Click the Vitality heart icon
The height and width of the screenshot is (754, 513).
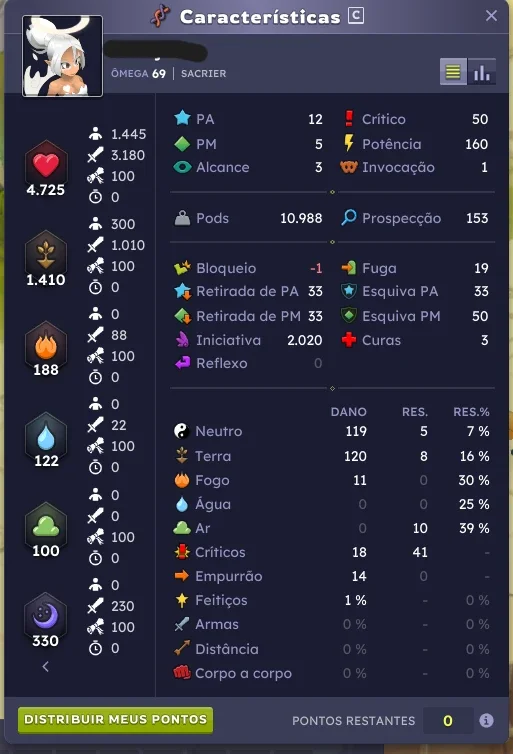[46, 163]
